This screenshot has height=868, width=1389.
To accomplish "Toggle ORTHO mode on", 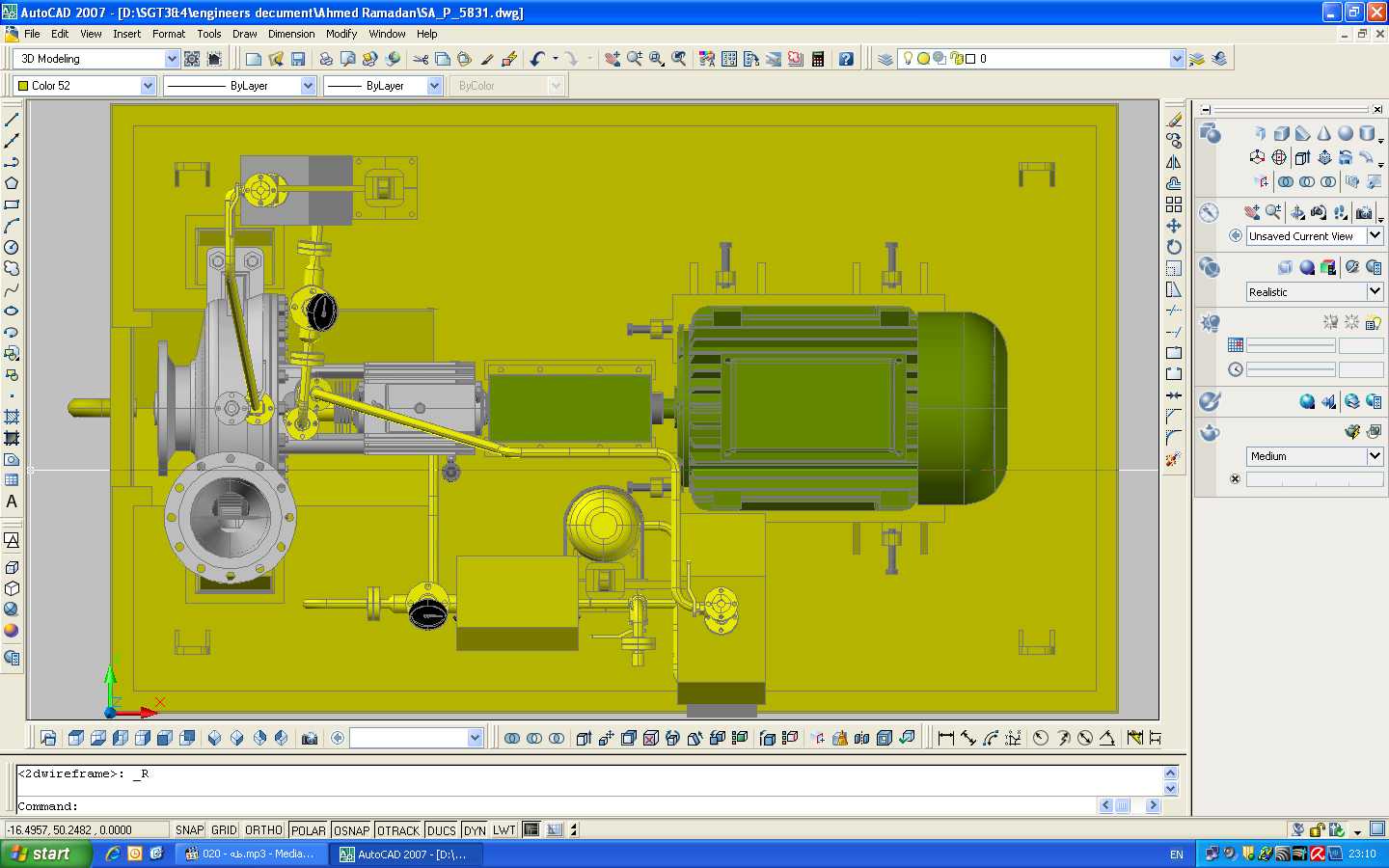I will [263, 829].
